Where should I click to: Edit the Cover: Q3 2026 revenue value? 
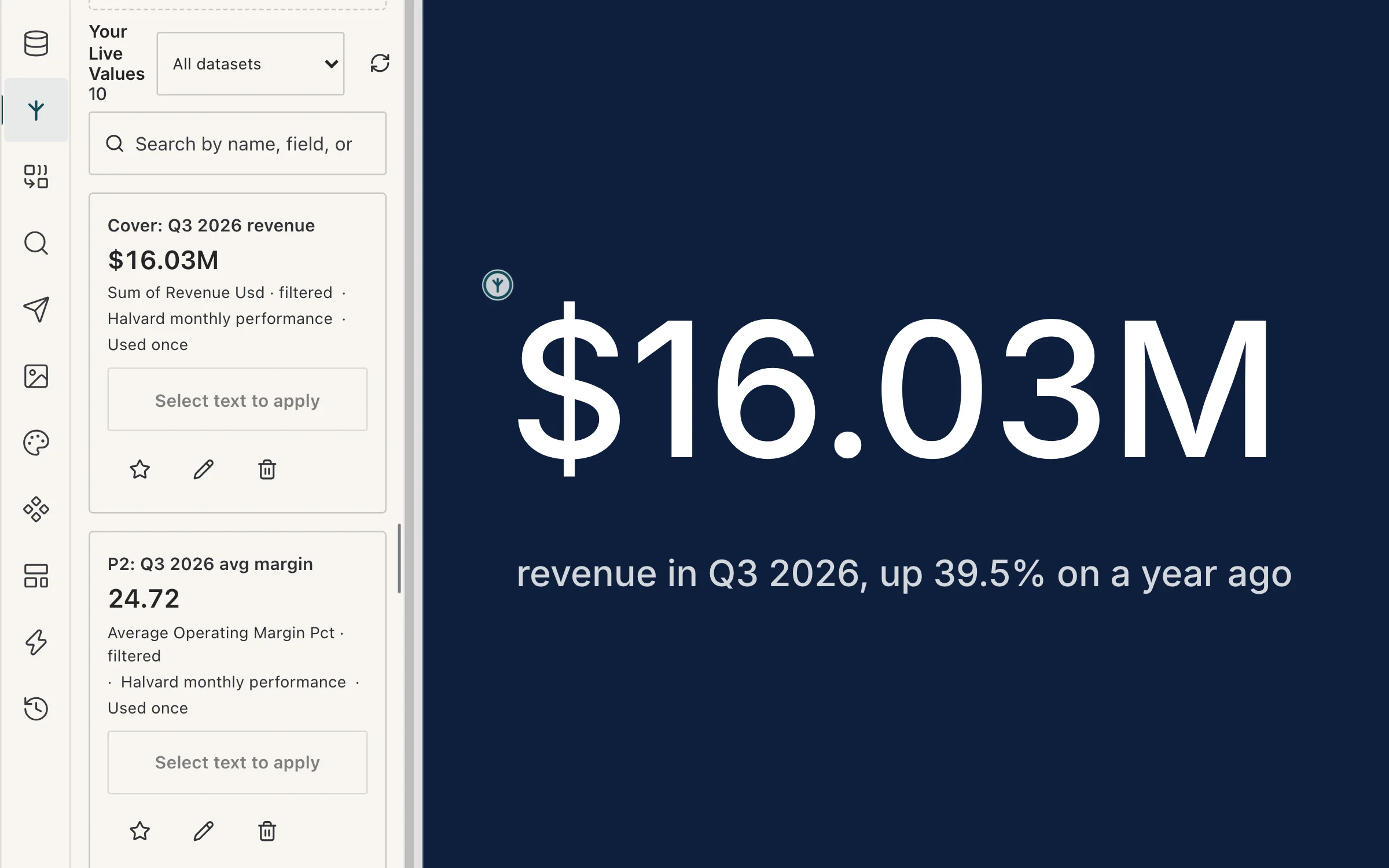point(204,469)
